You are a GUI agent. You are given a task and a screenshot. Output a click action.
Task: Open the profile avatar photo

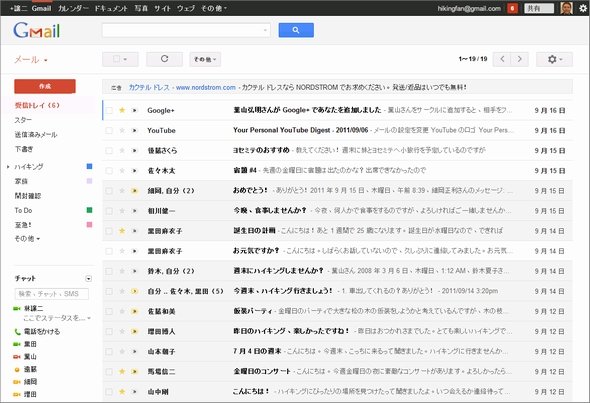pos(566,8)
